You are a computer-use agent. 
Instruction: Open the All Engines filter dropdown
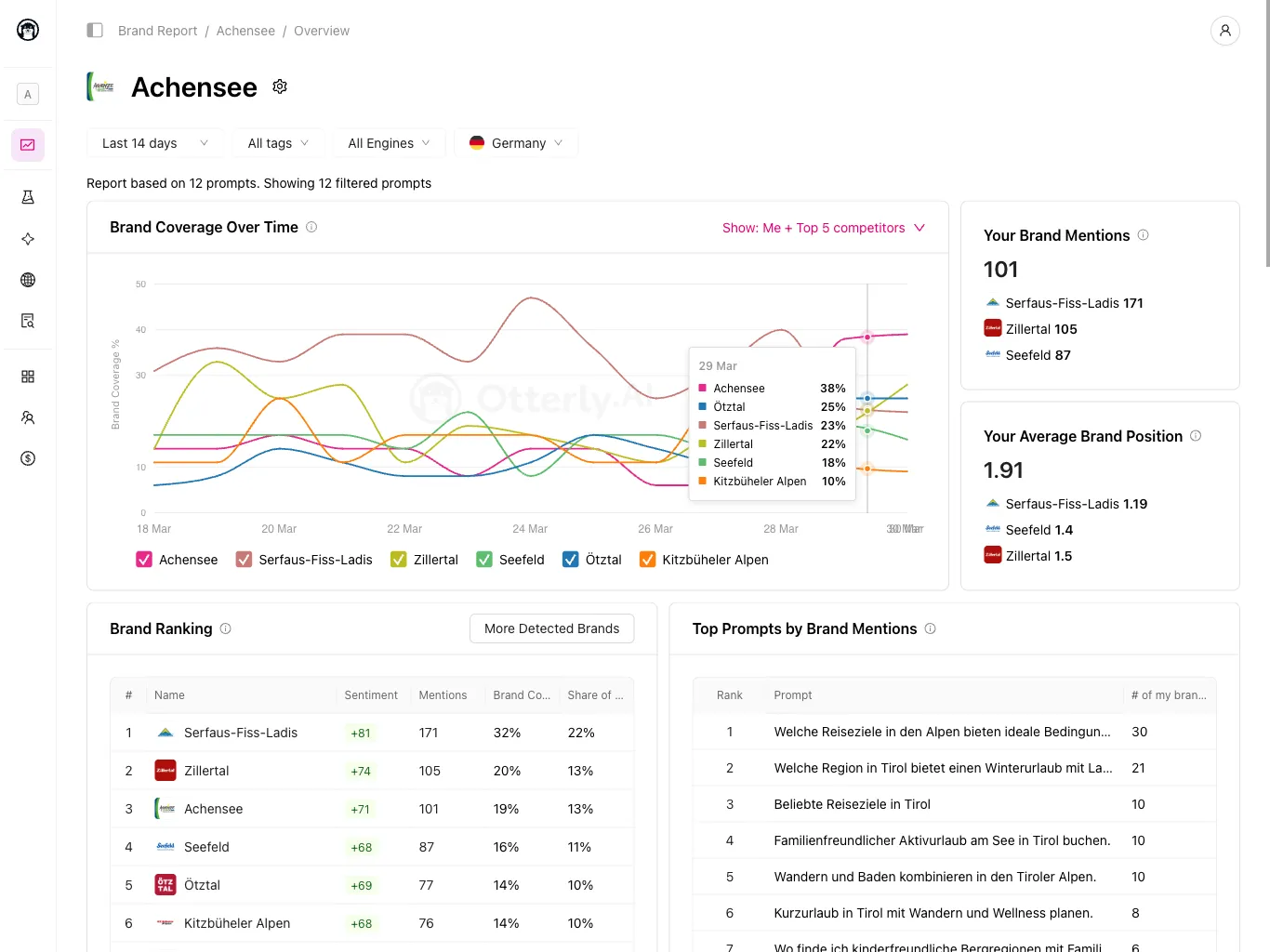[x=389, y=143]
